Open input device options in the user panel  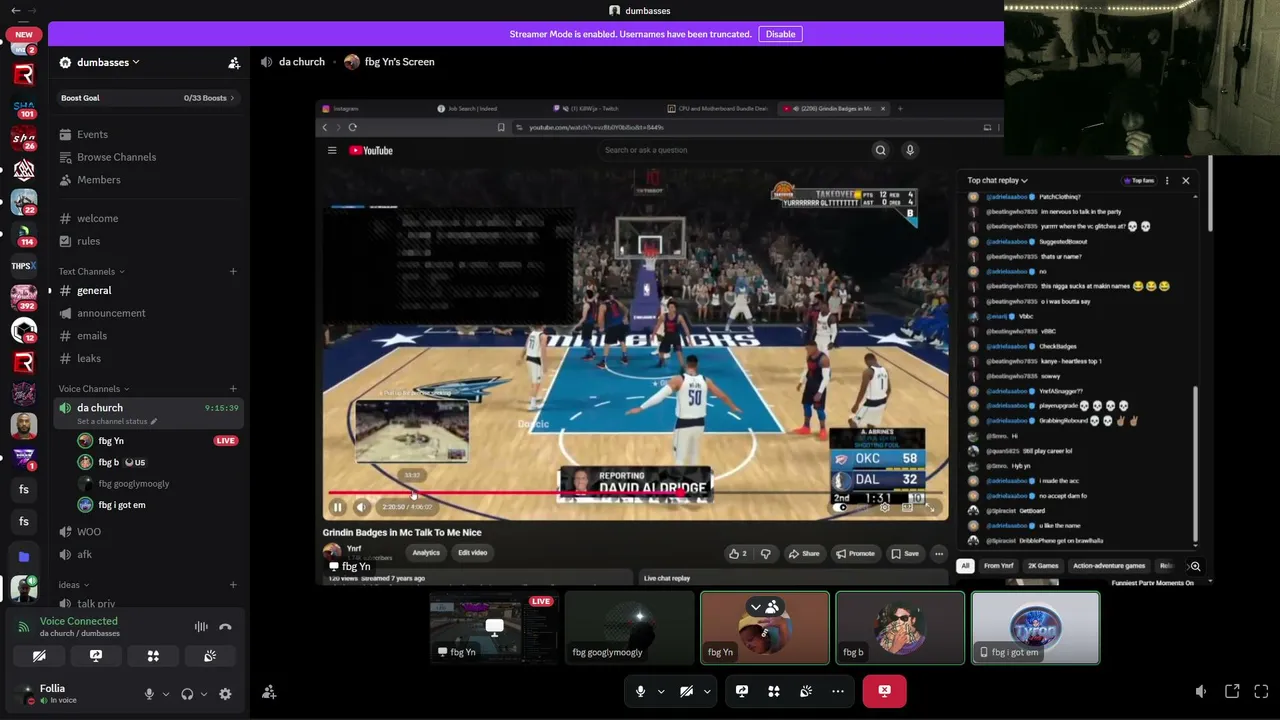pyautogui.click(x=165, y=694)
